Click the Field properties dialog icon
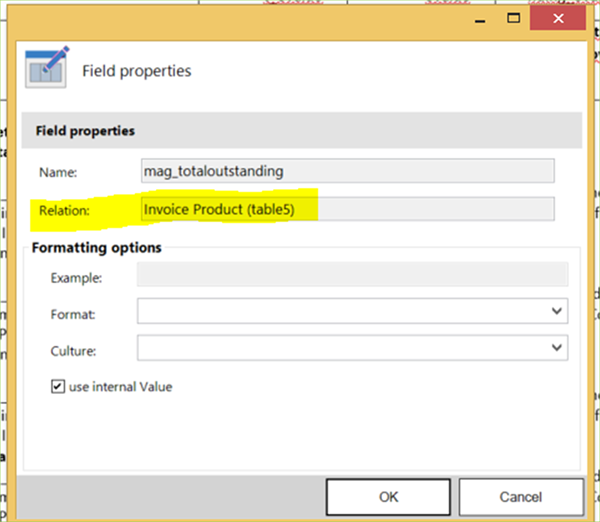600x522 pixels. tap(45, 68)
